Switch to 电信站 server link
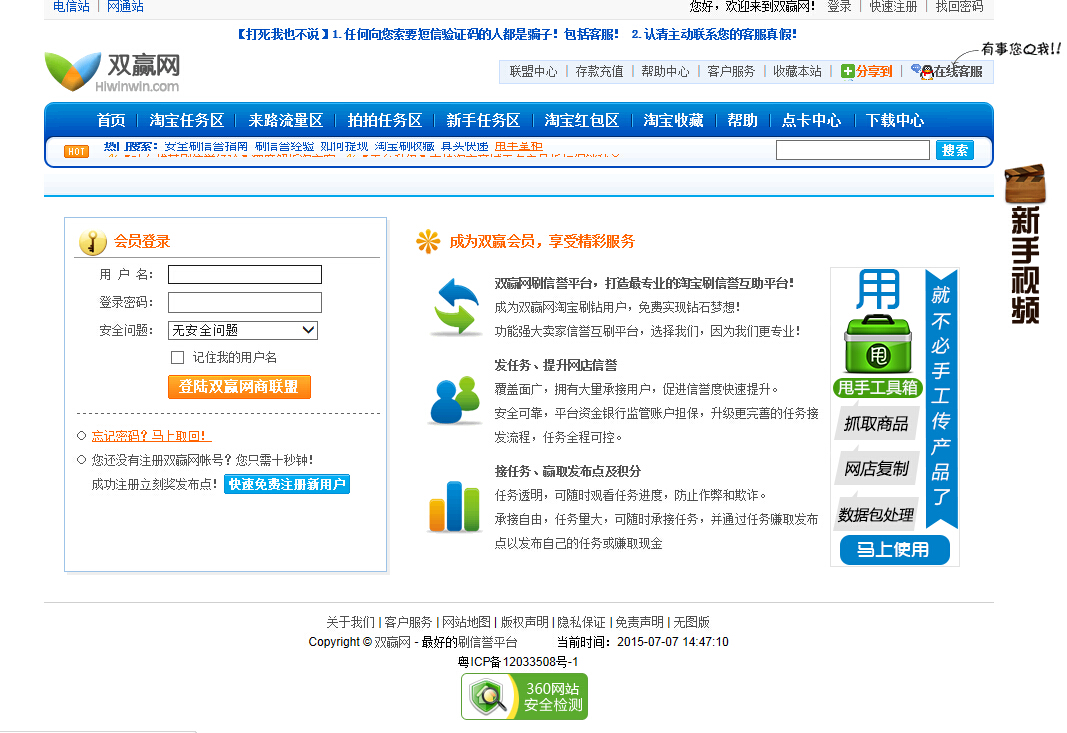This screenshot has width=1067, height=733. click(71, 6)
